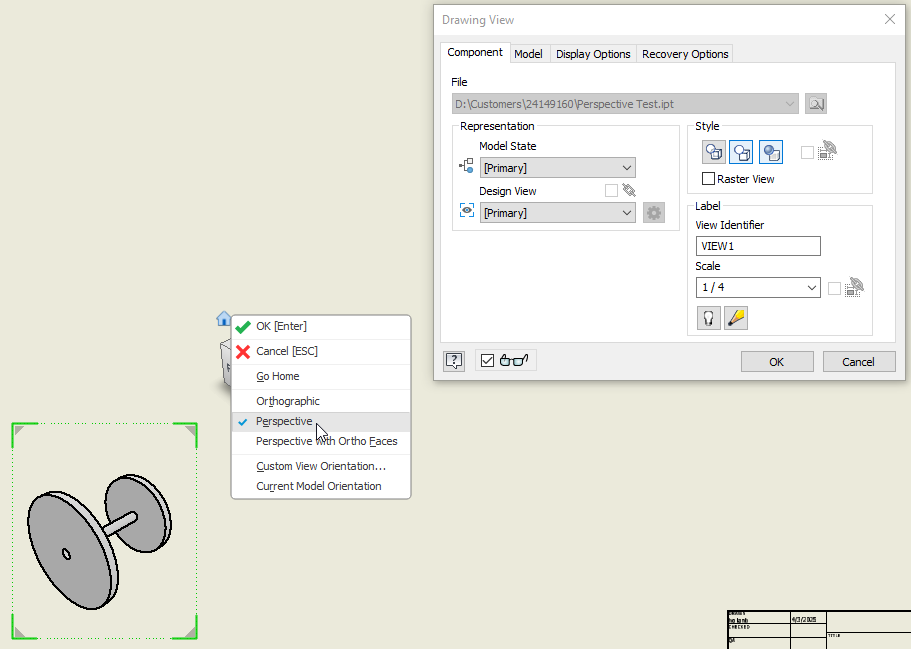911x649 pixels.
Task: Open the Design View settings gear
Action: (x=654, y=212)
